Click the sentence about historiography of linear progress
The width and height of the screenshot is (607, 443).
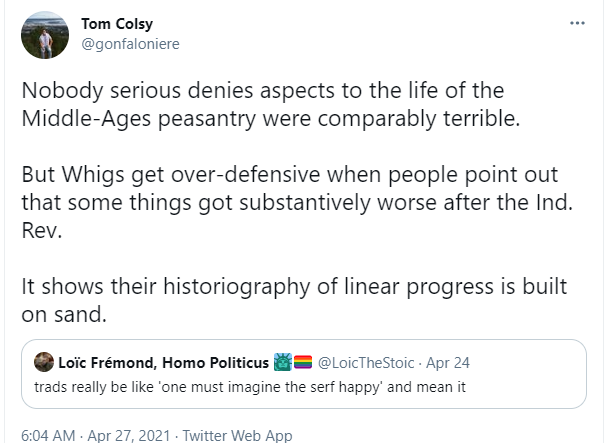click(x=294, y=300)
